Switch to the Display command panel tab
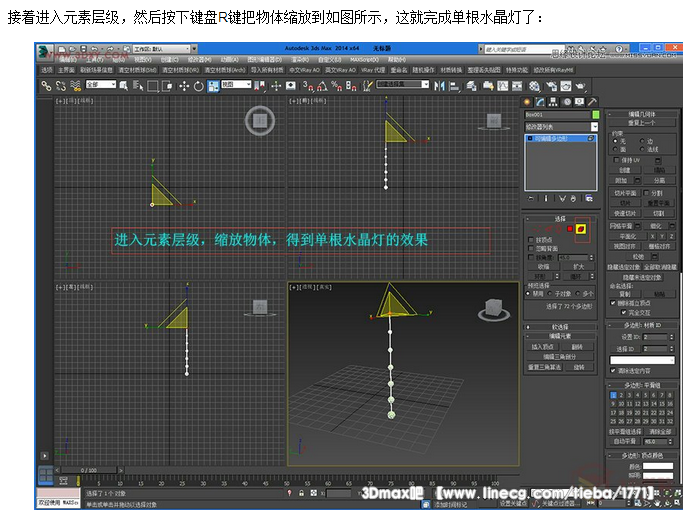The height and width of the screenshot is (510, 683). [579, 102]
